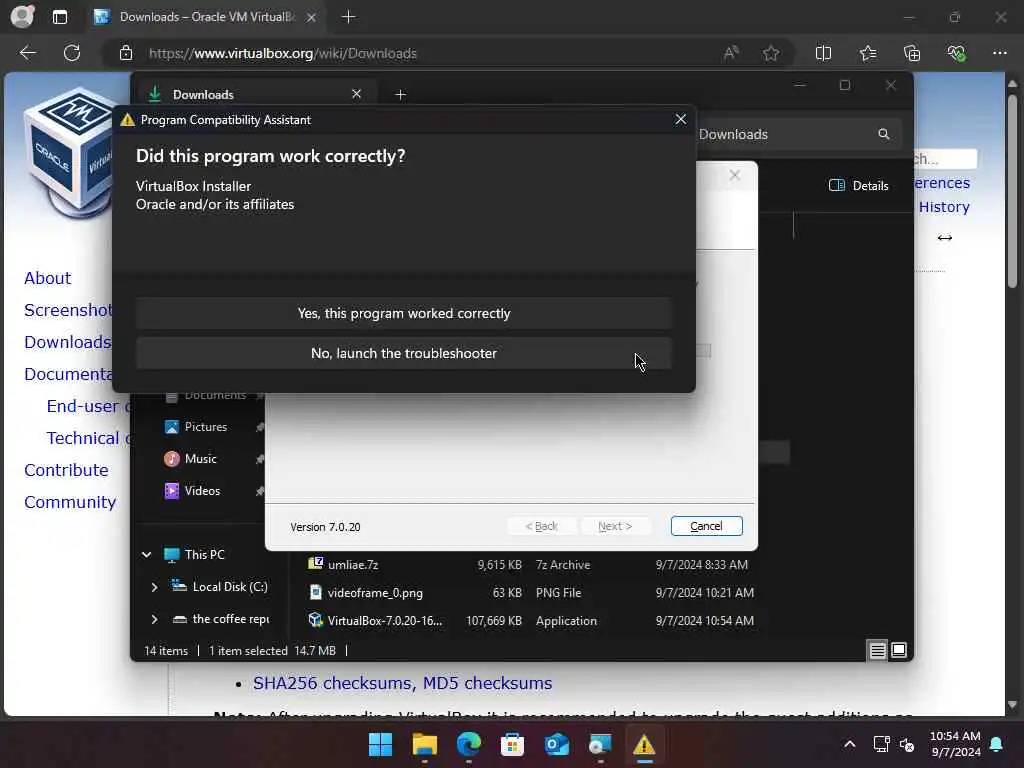Screen dimensions: 1024x768
Task: Open Microsoft Store from taskbar
Action: pyautogui.click(x=513, y=744)
